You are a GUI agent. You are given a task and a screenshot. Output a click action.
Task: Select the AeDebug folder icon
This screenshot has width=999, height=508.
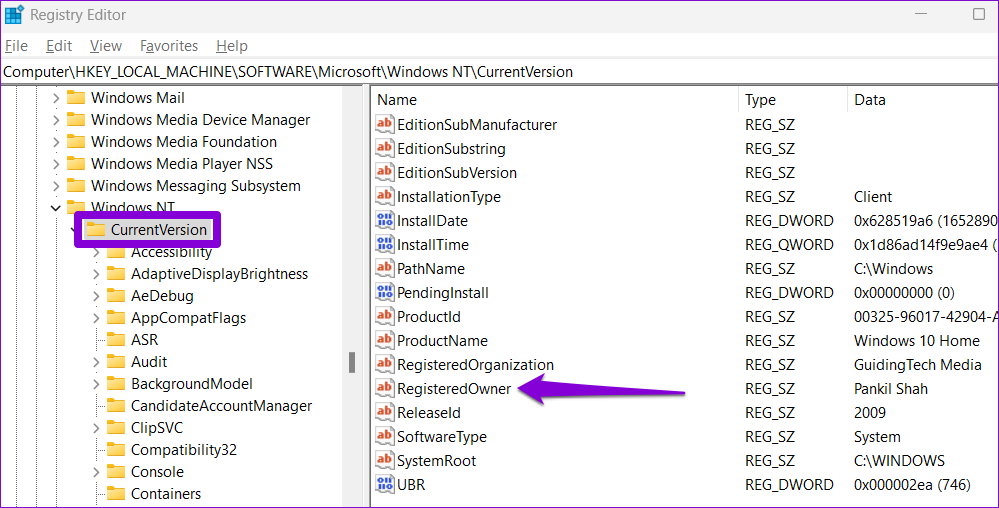click(116, 296)
